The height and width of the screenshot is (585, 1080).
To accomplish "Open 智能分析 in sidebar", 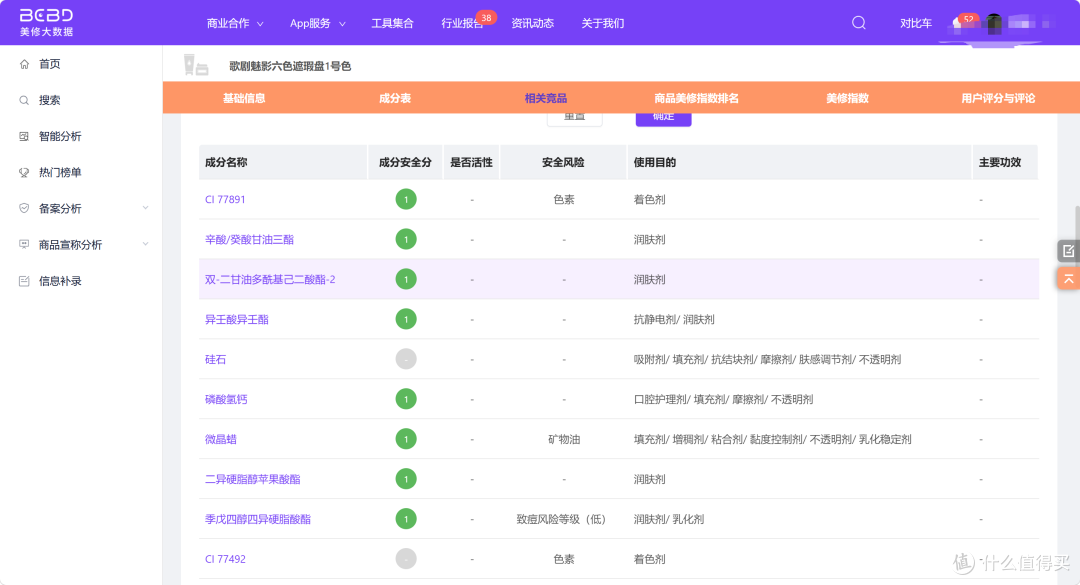I will (60, 136).
